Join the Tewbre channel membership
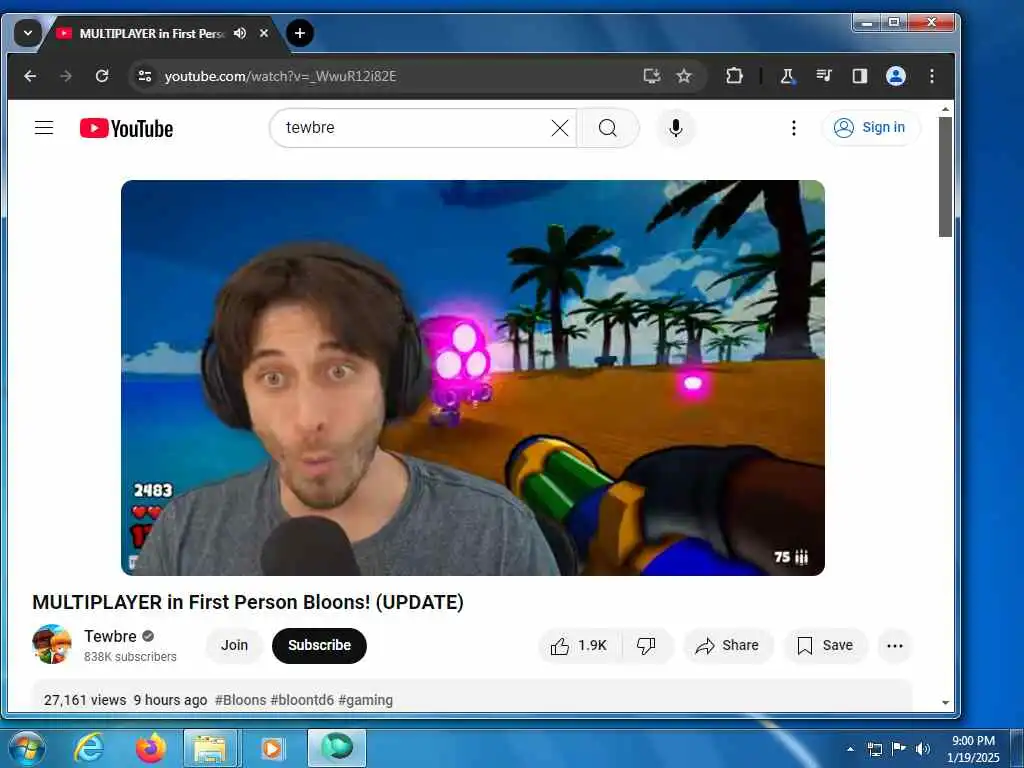The image size is (1024, 768). [x=234, y=645]
